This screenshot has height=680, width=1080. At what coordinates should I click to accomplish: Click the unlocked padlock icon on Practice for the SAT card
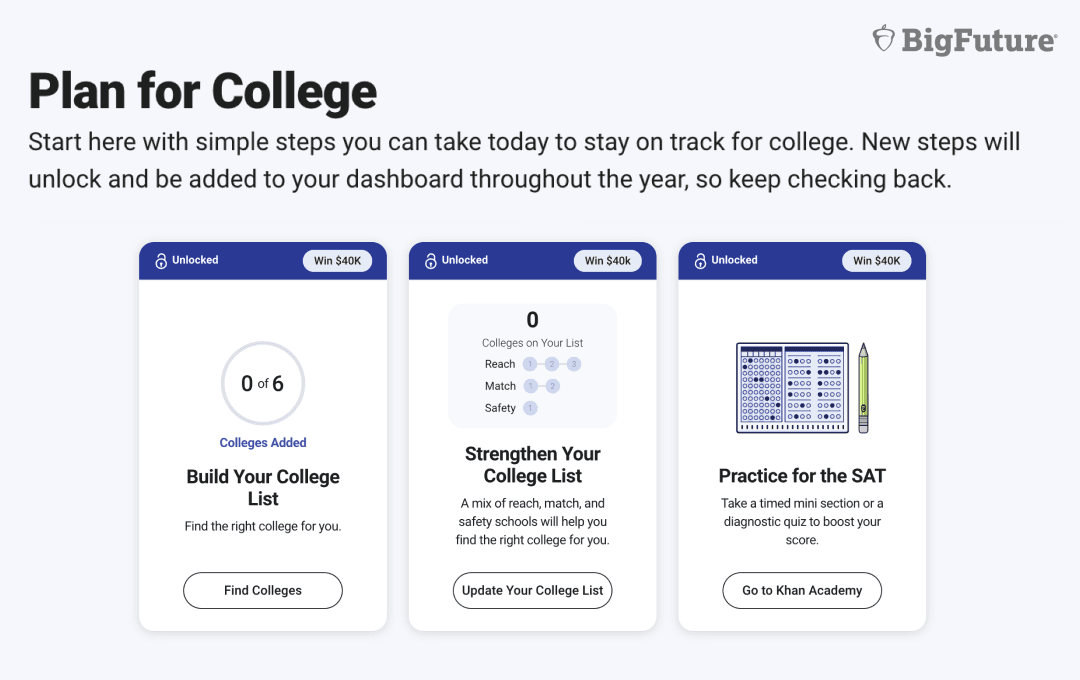(x=700, y=261)
